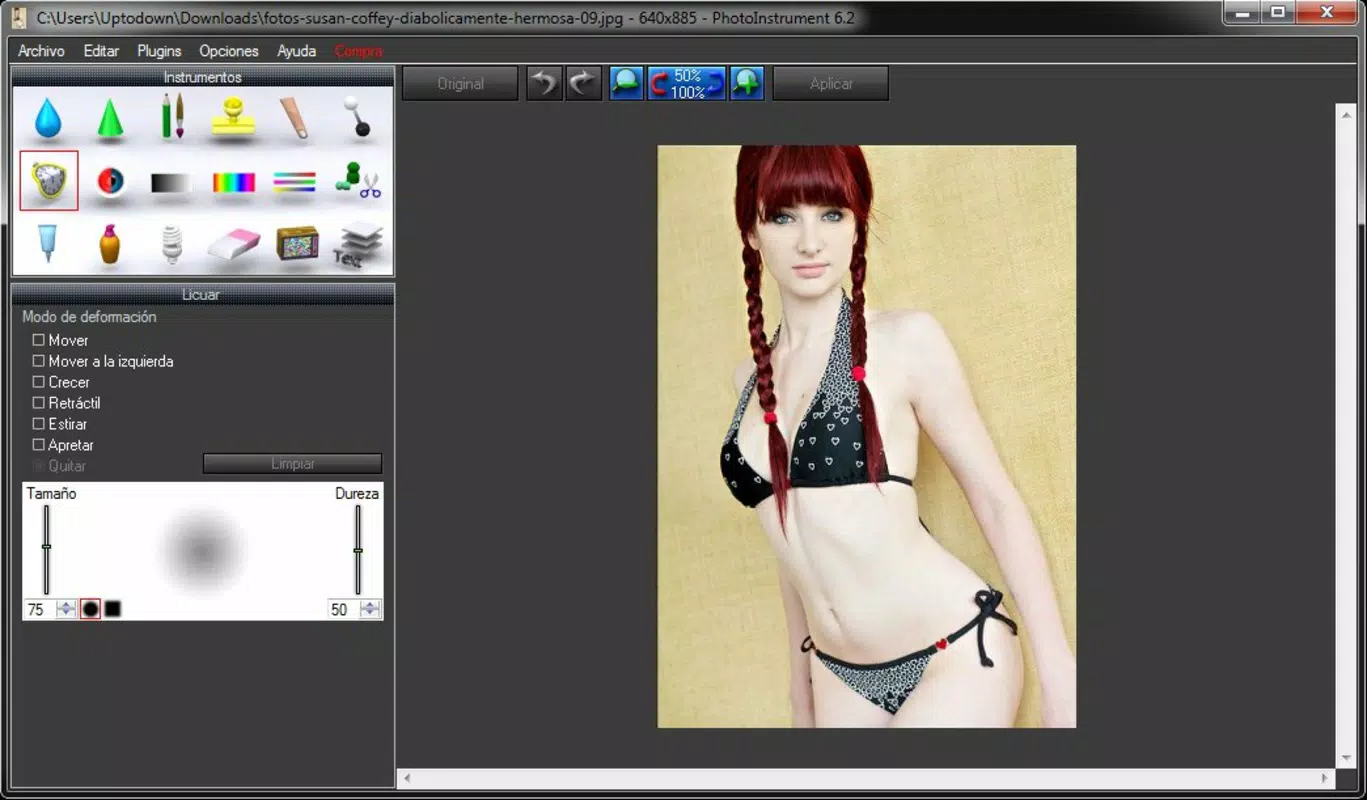Open the Editar menu
Image resolution: width=1367 pixels, height=800 pixels.
[x=101, y=51]
